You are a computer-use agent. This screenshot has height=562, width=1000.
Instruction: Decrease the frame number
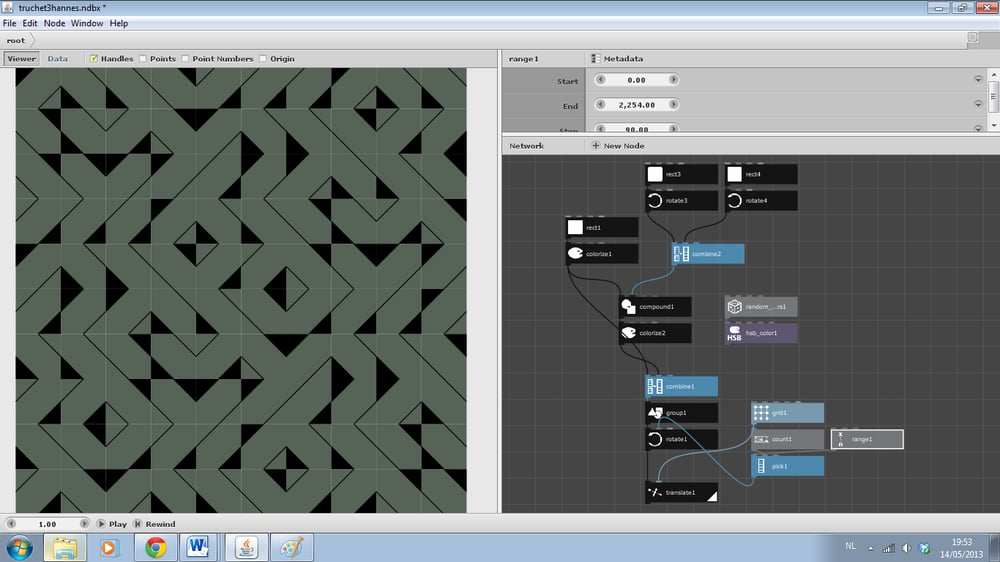11,524
